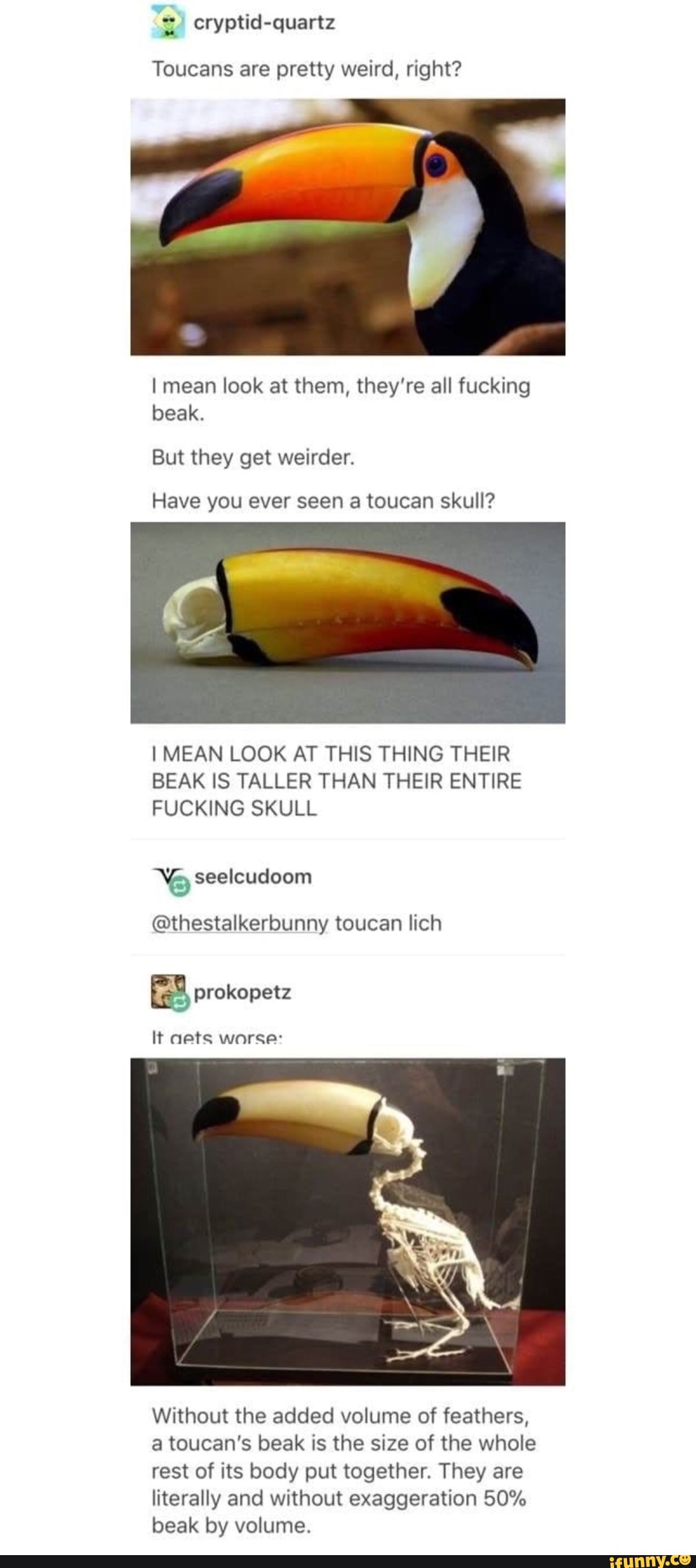The image size is (696, 1568).
Task: Click the all-caps 'BEAK IS TALLER' paragraph
Action: pyautogui.click(x=337, y=781)
